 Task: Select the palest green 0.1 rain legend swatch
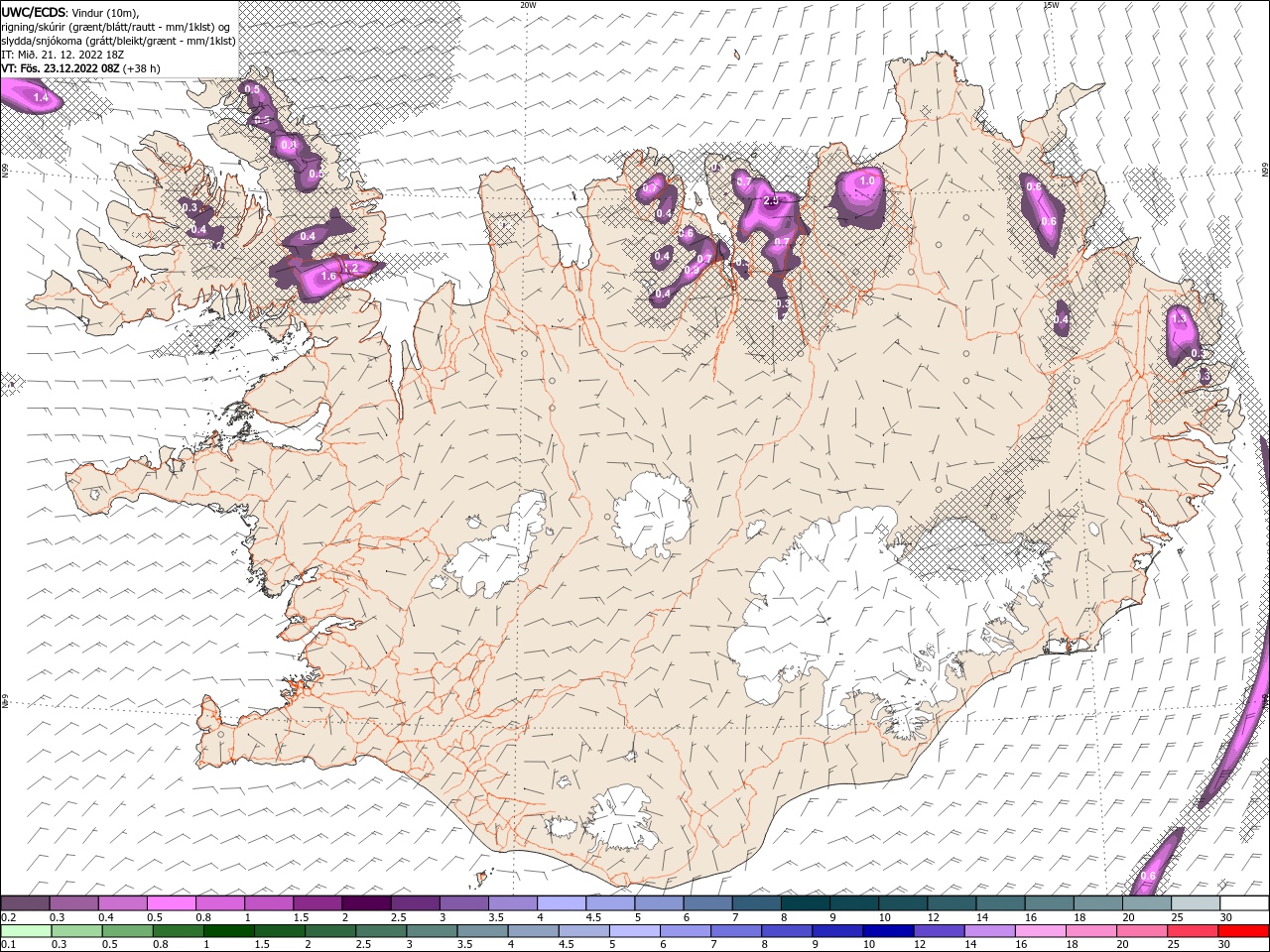click(x=27, y=930)
